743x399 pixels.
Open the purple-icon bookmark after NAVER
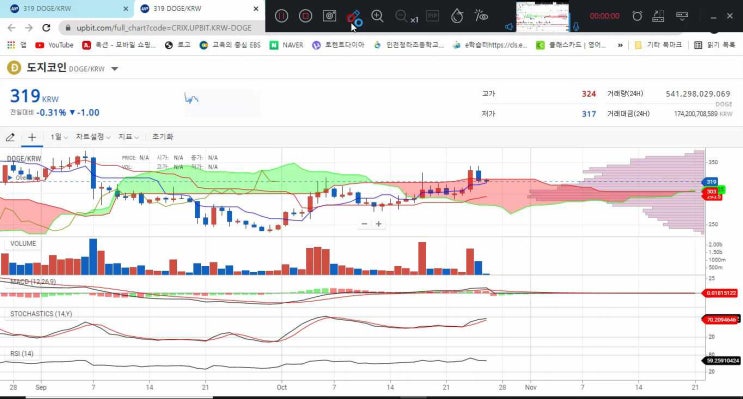pyautogui.click(x=338, y=45)
